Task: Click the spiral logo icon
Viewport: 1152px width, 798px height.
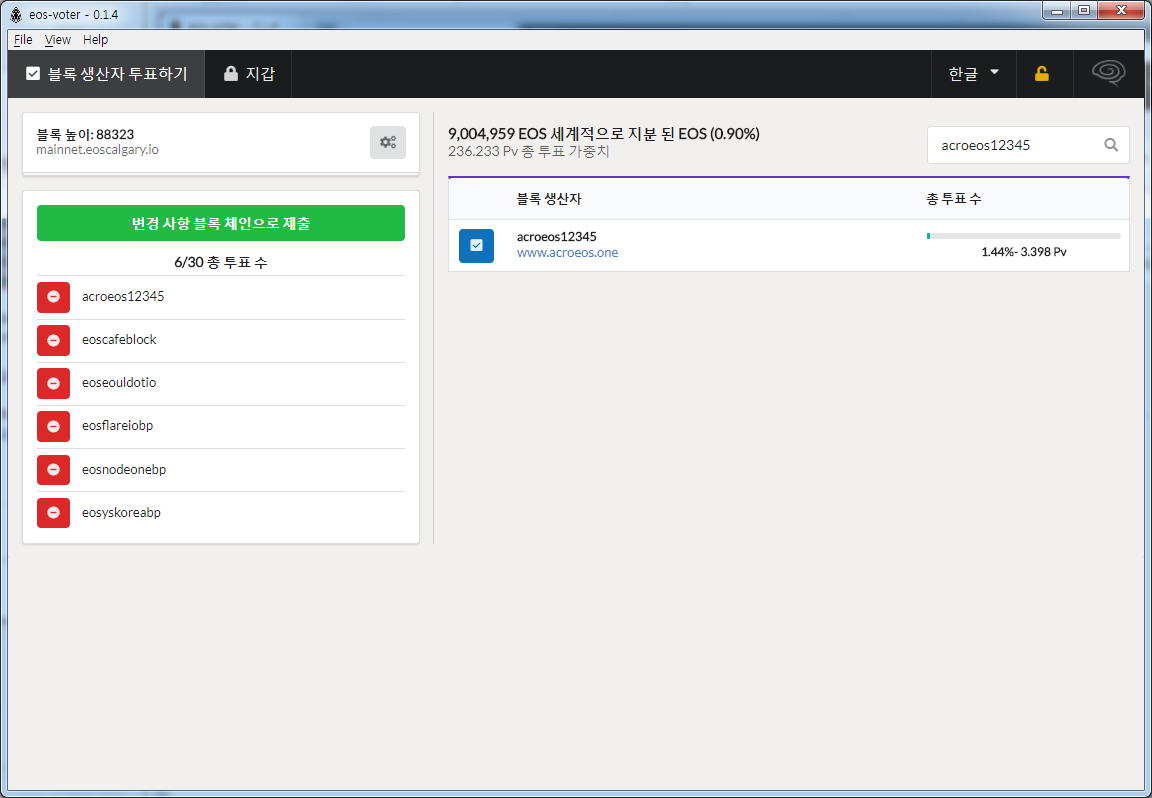Action: pos(1109,73)
